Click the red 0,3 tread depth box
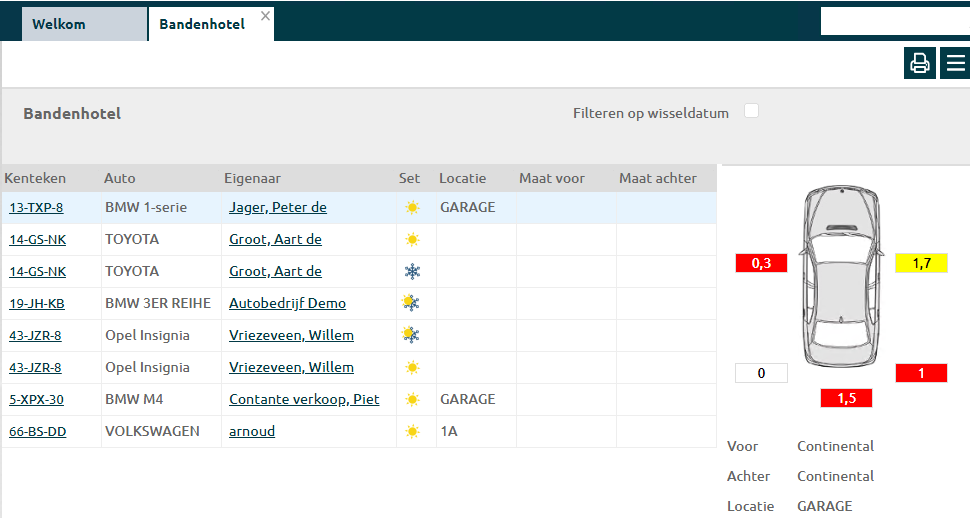 click(761, 263)
